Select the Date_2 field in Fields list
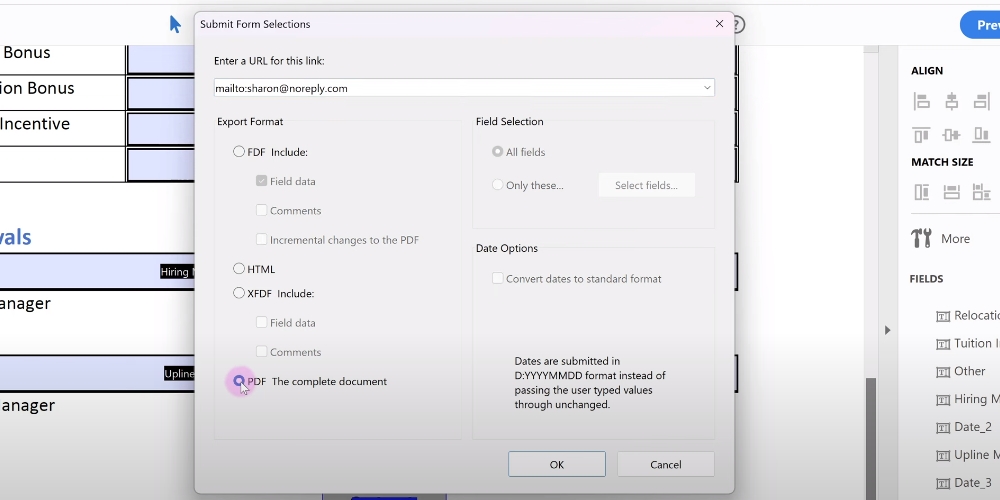This screenshot has width=1000, height=500. (971, 427)
